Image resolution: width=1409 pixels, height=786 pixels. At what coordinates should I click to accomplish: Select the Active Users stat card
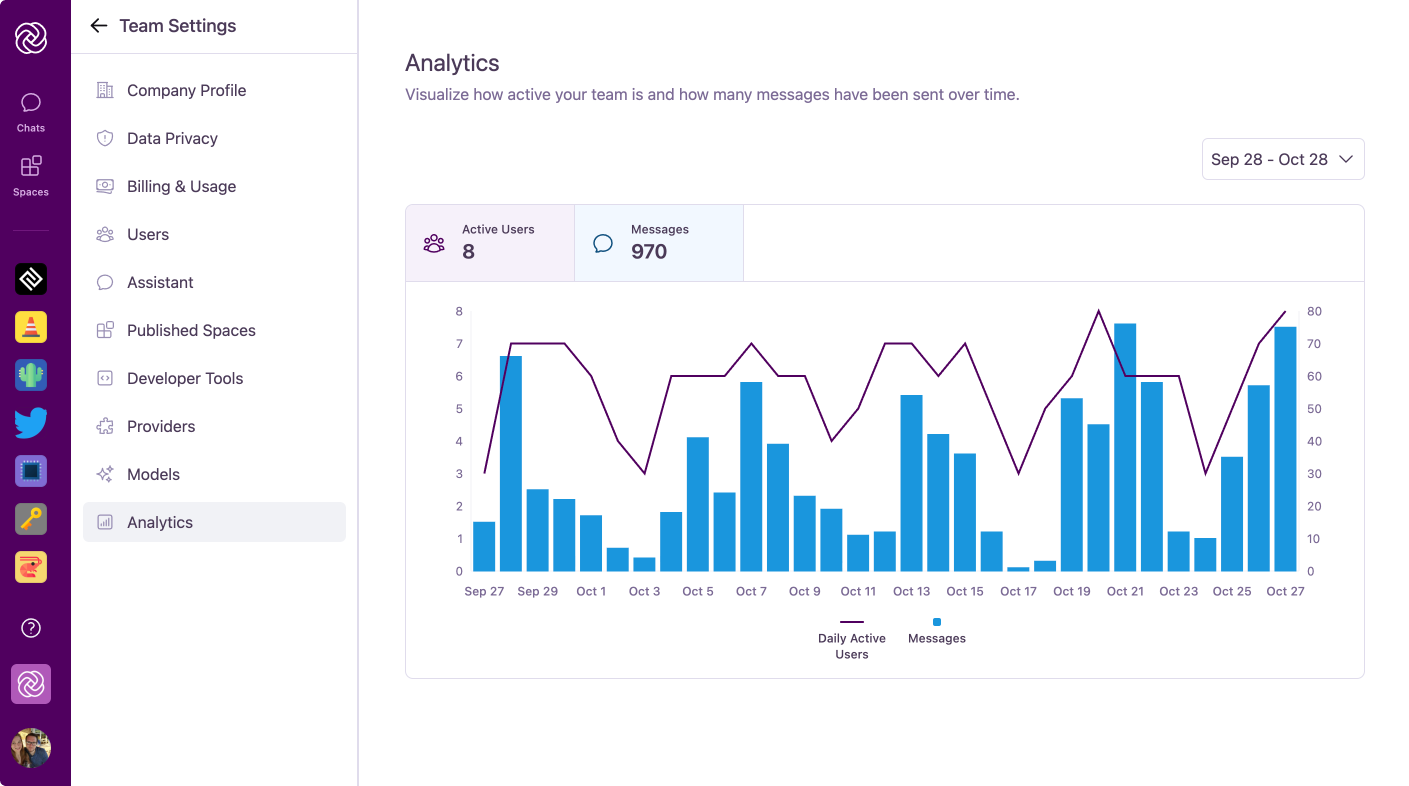[x=489, y=242]
